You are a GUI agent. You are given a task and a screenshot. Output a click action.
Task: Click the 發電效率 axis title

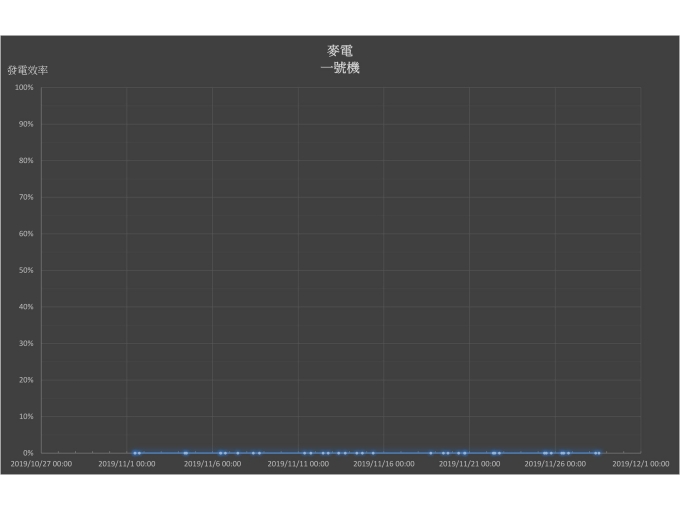27,71
